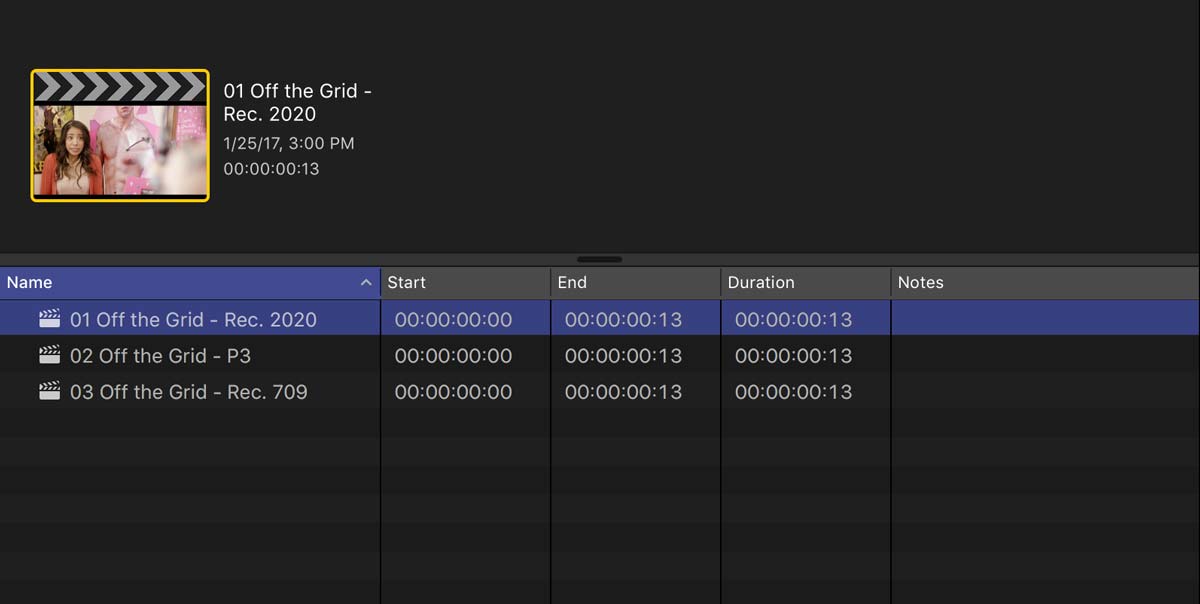Click the date 1/25/17, 3:00 PM
The image size is (1200, 604).
289,143
